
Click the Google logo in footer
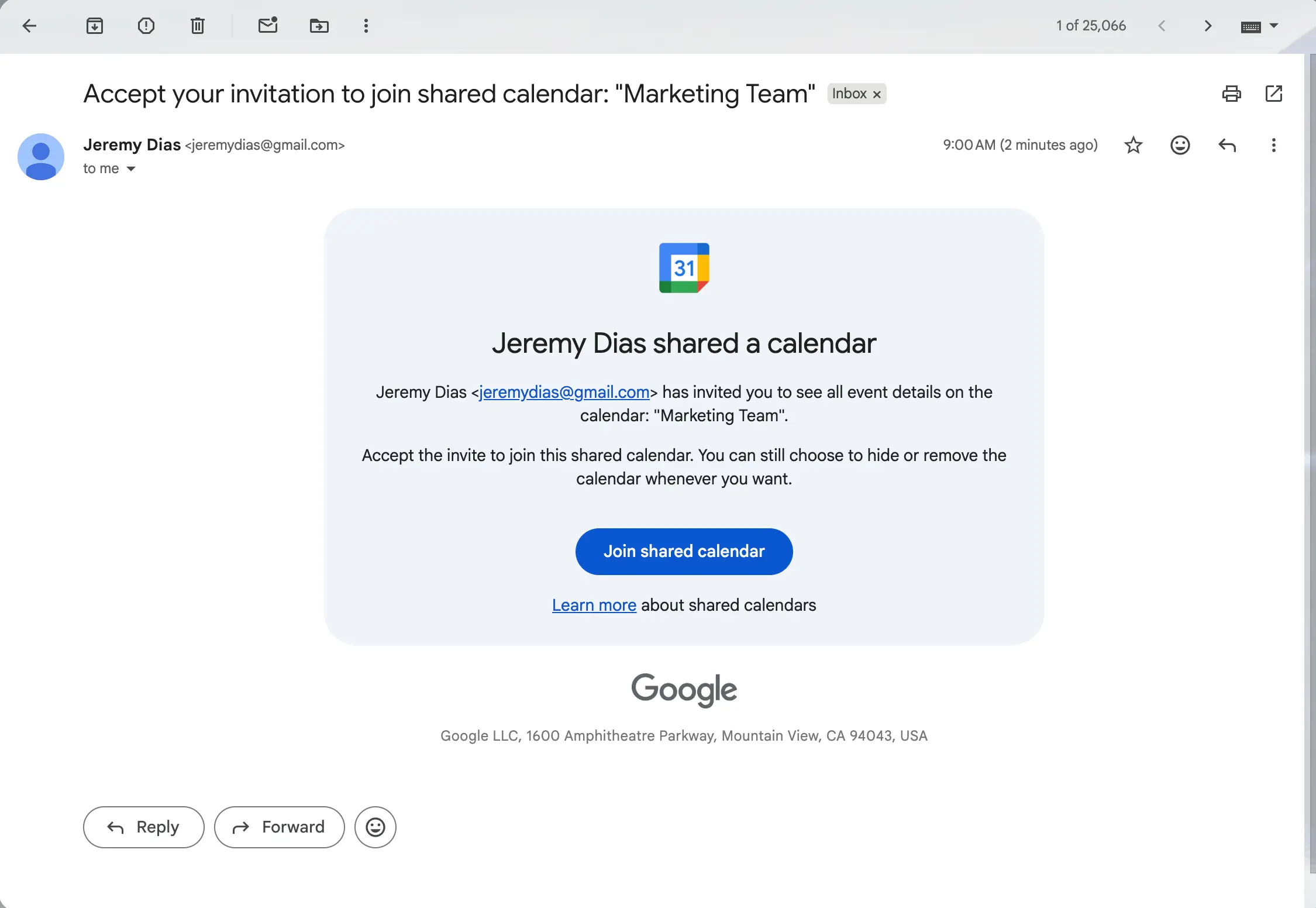coord(684,689)
